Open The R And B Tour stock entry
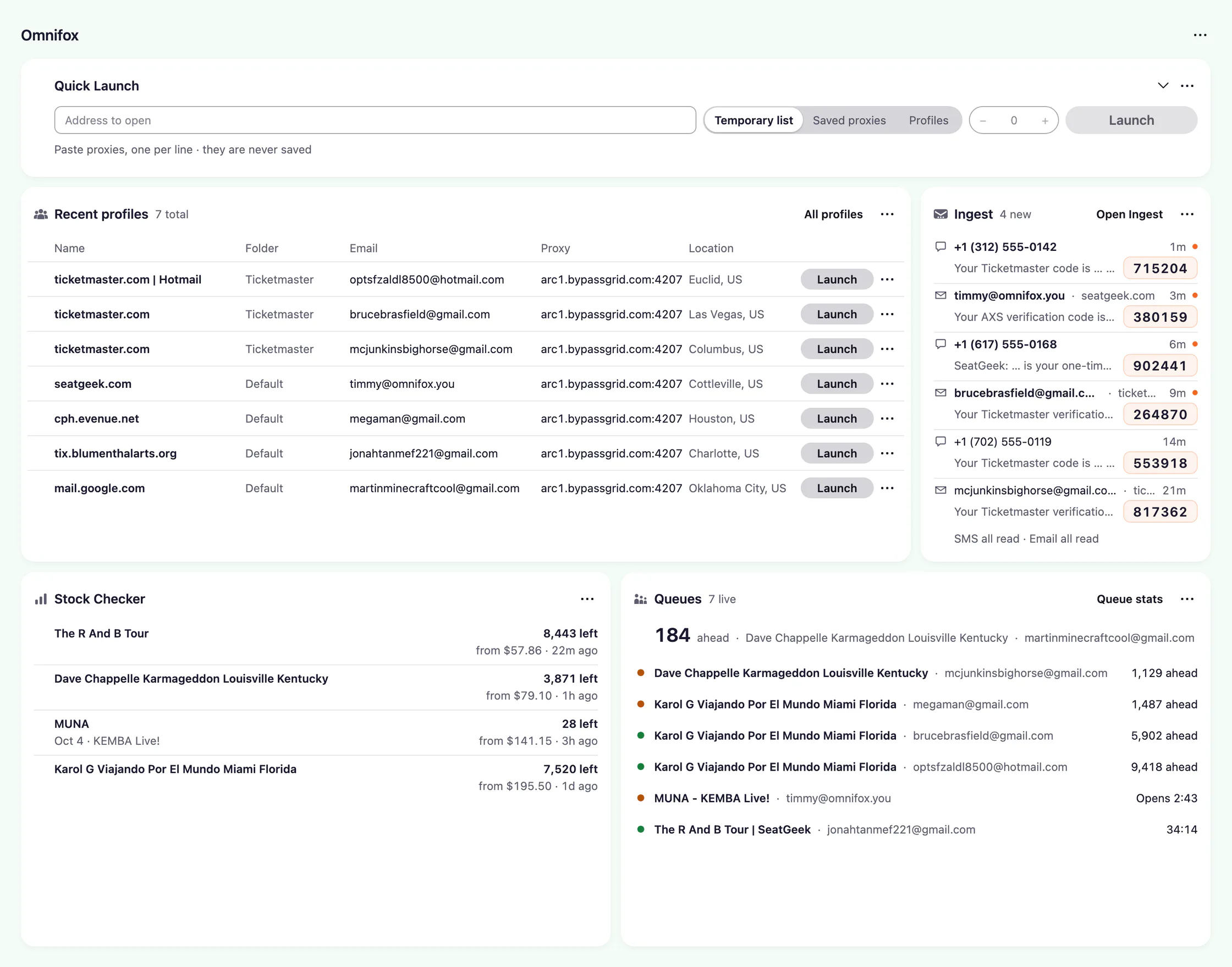 (315, 642)
